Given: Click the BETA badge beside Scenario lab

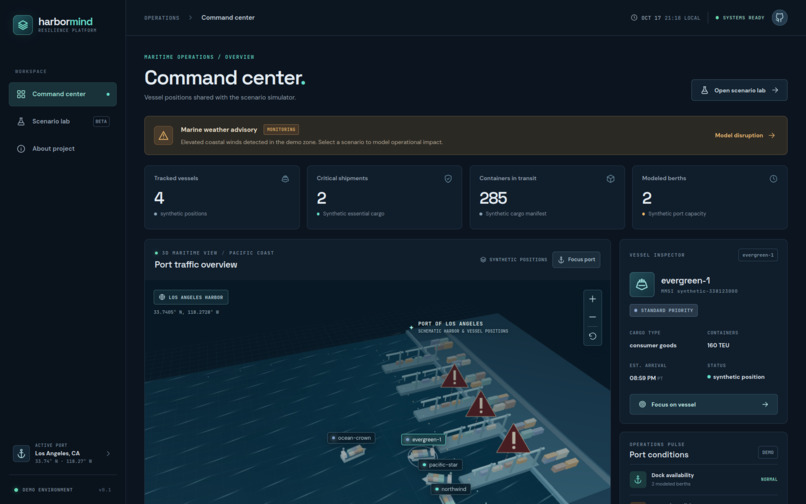Looking at the screenshot, I should pyautogui.click(x=101, y=121).
